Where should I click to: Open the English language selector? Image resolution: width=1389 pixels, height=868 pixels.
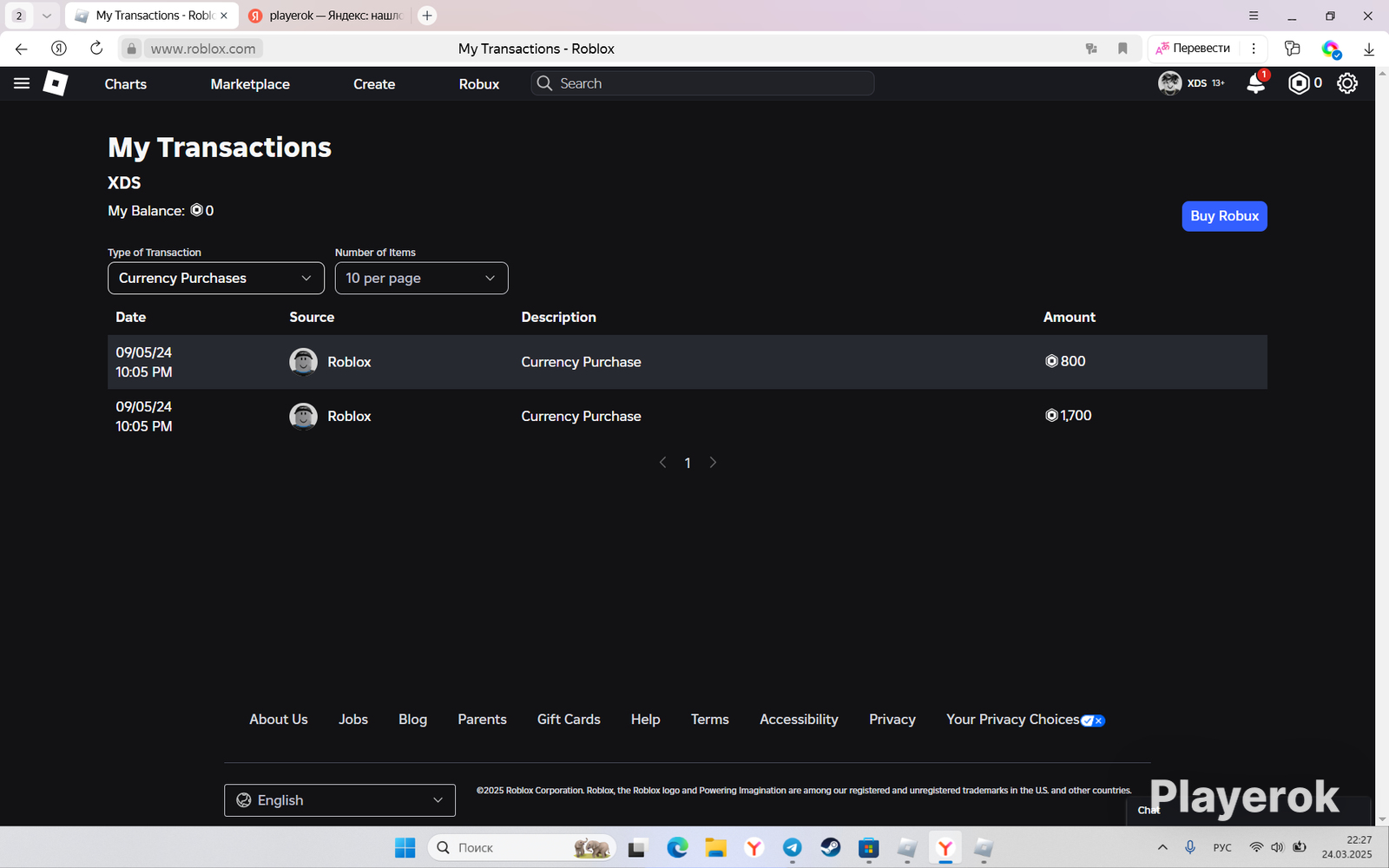(x=339, y=800)
